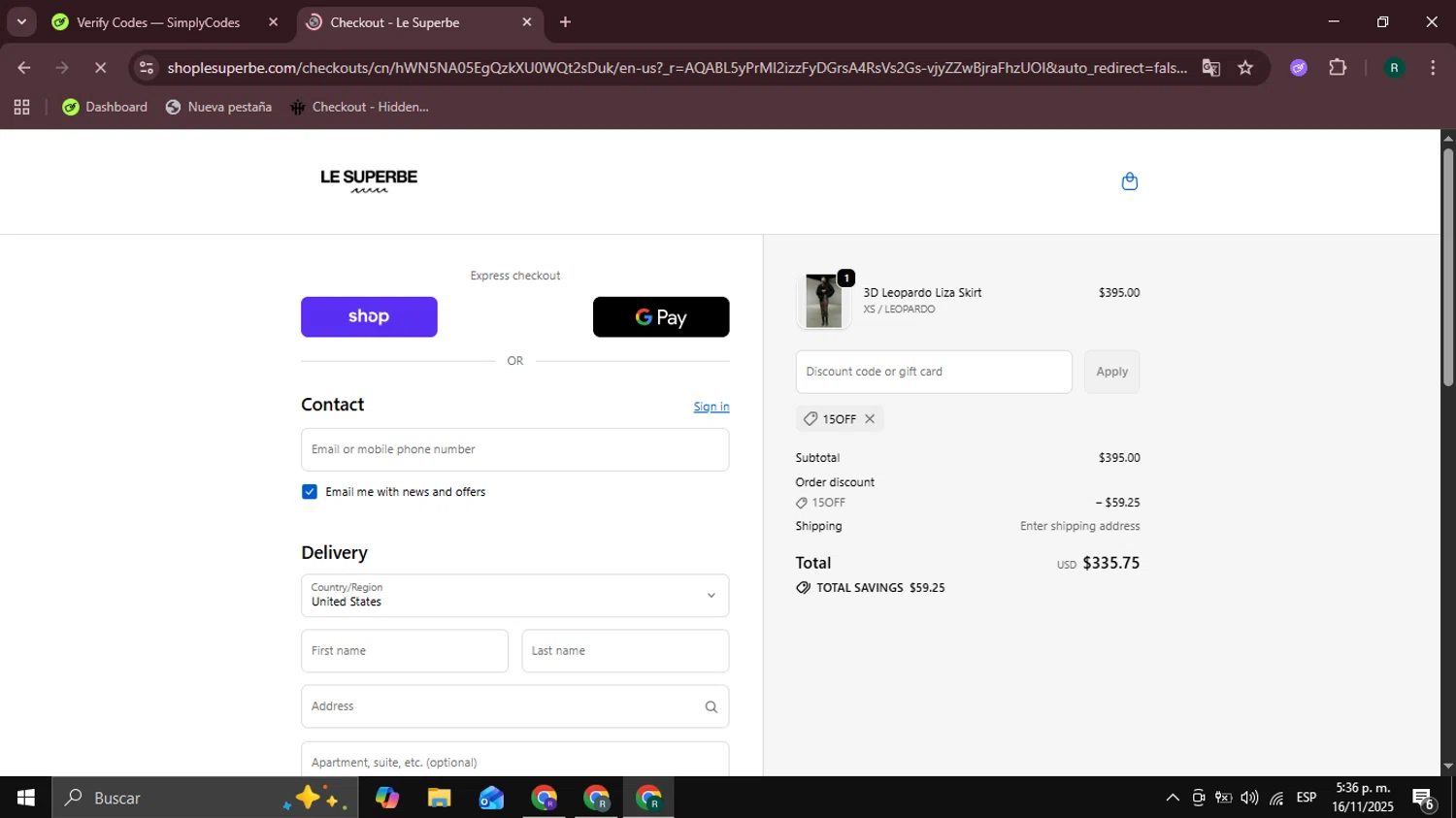
Task: Click the TOTAL SAVINGS $59.25 text
Action: click(881, 588)
